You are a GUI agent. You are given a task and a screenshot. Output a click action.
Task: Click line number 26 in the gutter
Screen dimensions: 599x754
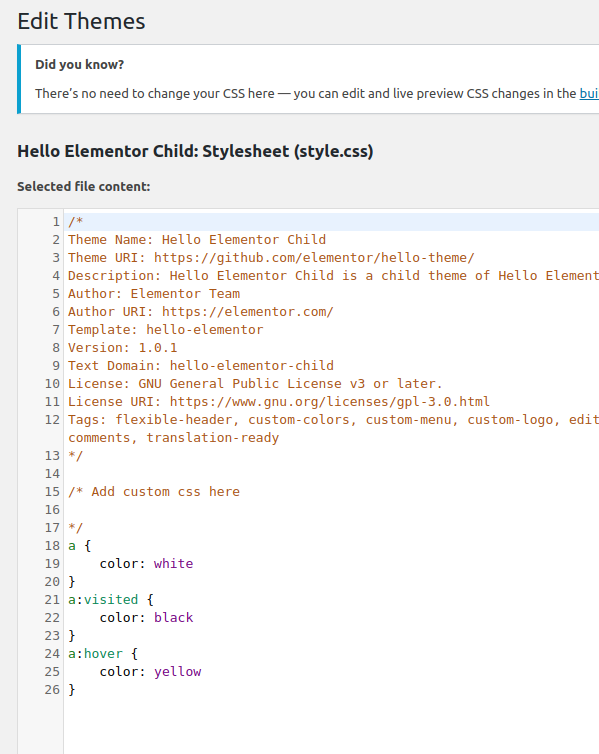52,690
